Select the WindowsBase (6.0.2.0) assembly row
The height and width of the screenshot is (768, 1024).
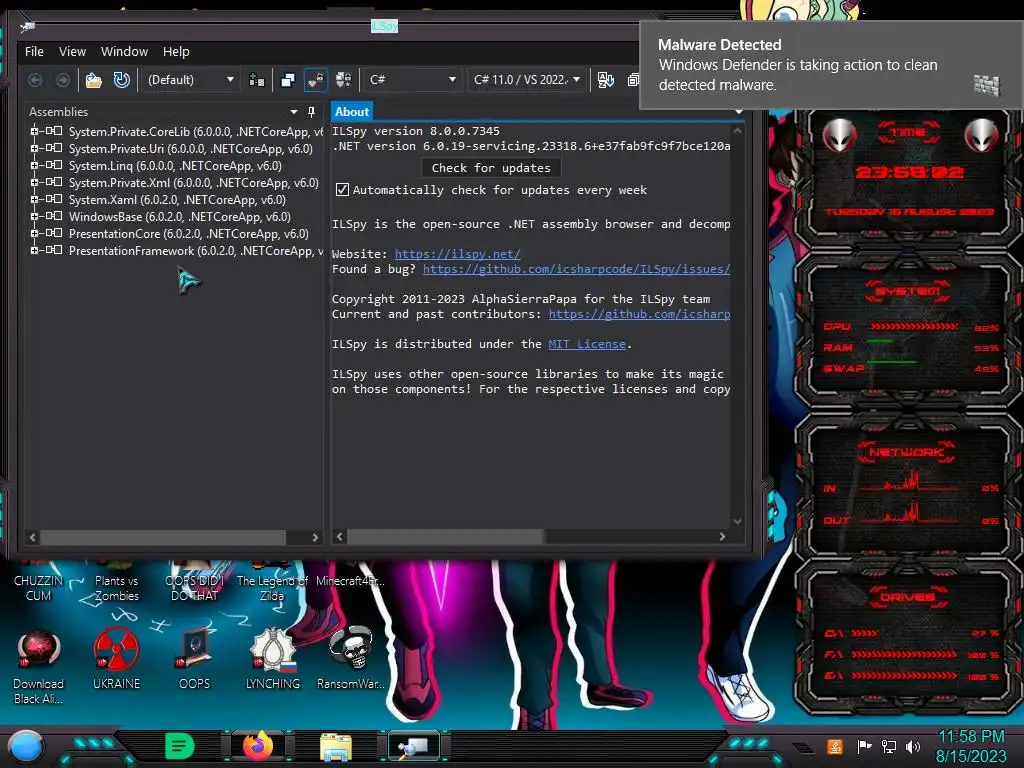click(180, 216)
